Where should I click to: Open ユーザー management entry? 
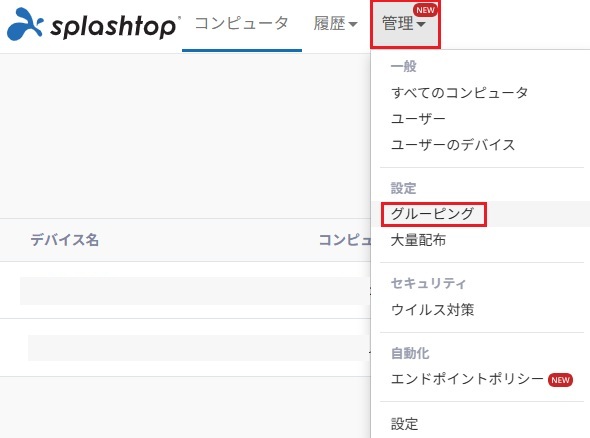(418, 119)
